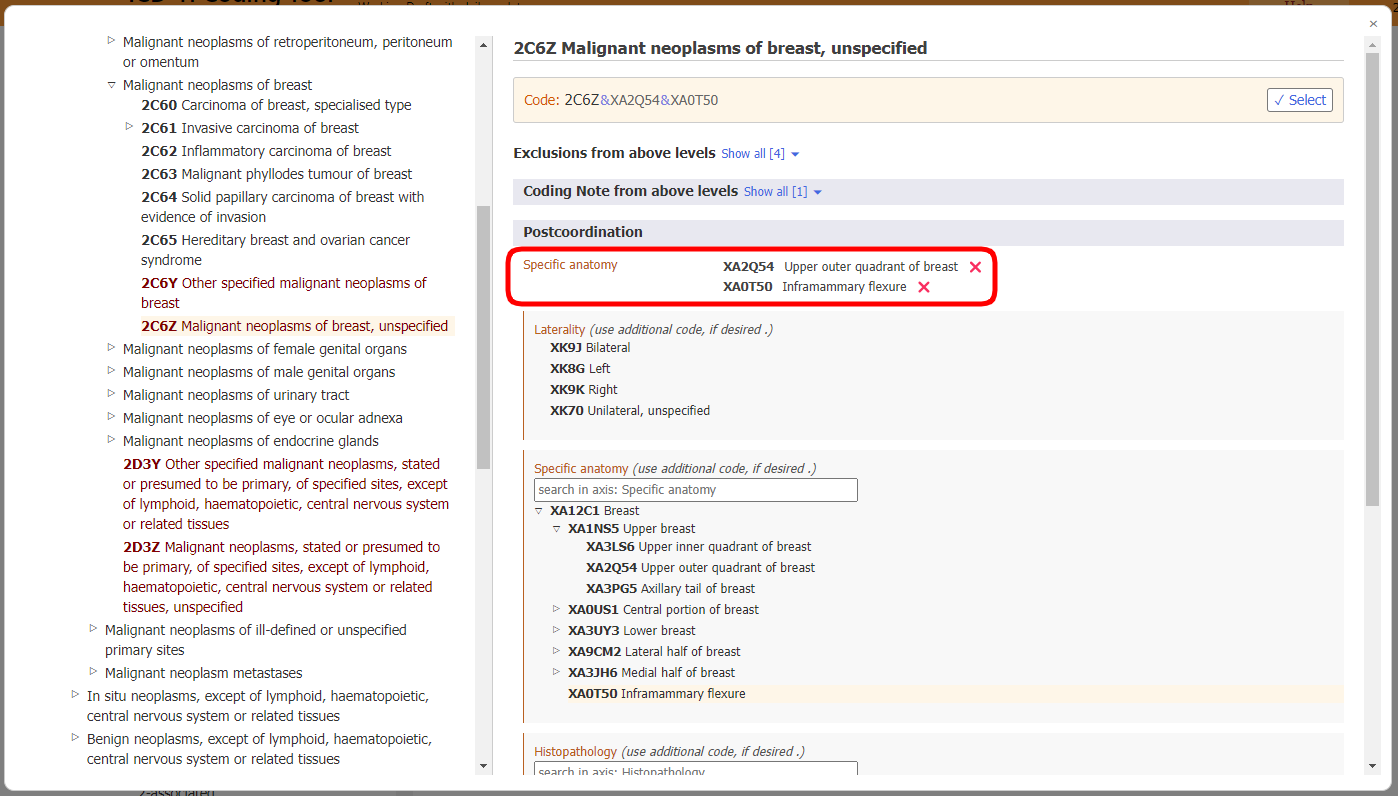The width and height of the screenshot is (1398, 796).
Task: Click the up arrow of the right scrollbar
Action: (x=1372, y=44)
